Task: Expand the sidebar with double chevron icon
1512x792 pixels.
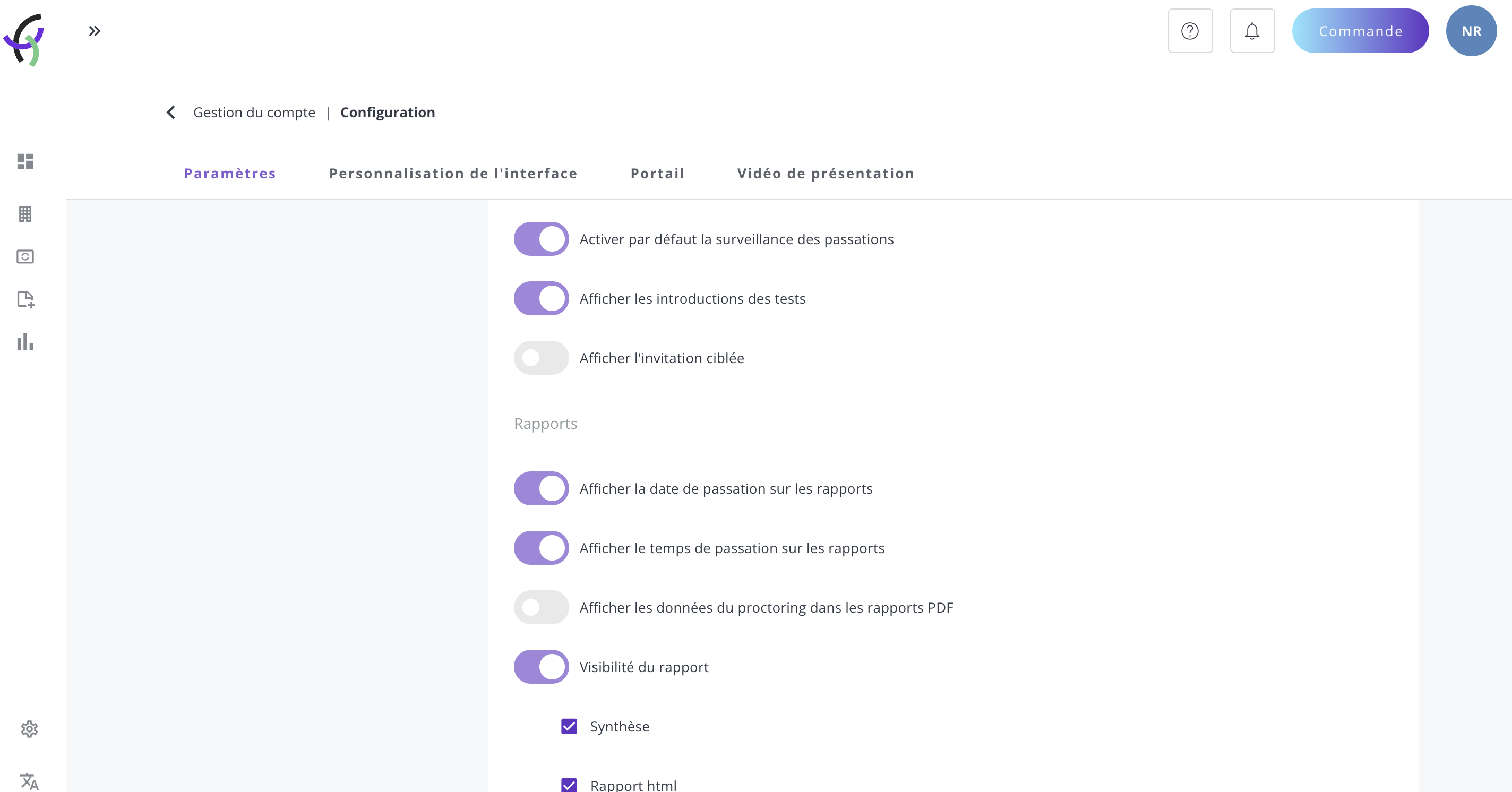Action: tap(94, 30)
